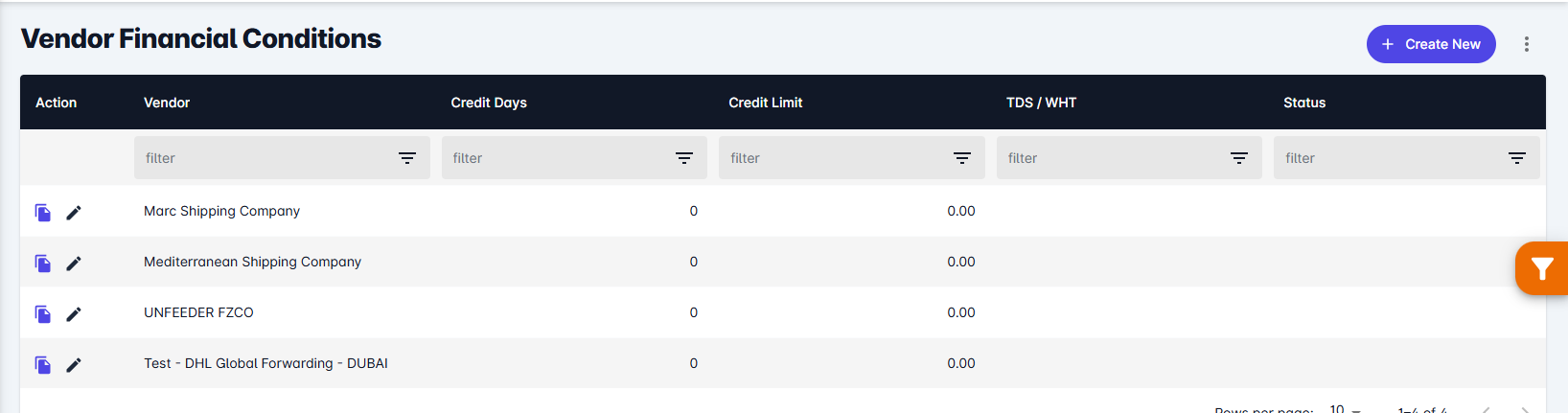Open Status column filter options icon

pyautogui.click(x=1517, y=158)
